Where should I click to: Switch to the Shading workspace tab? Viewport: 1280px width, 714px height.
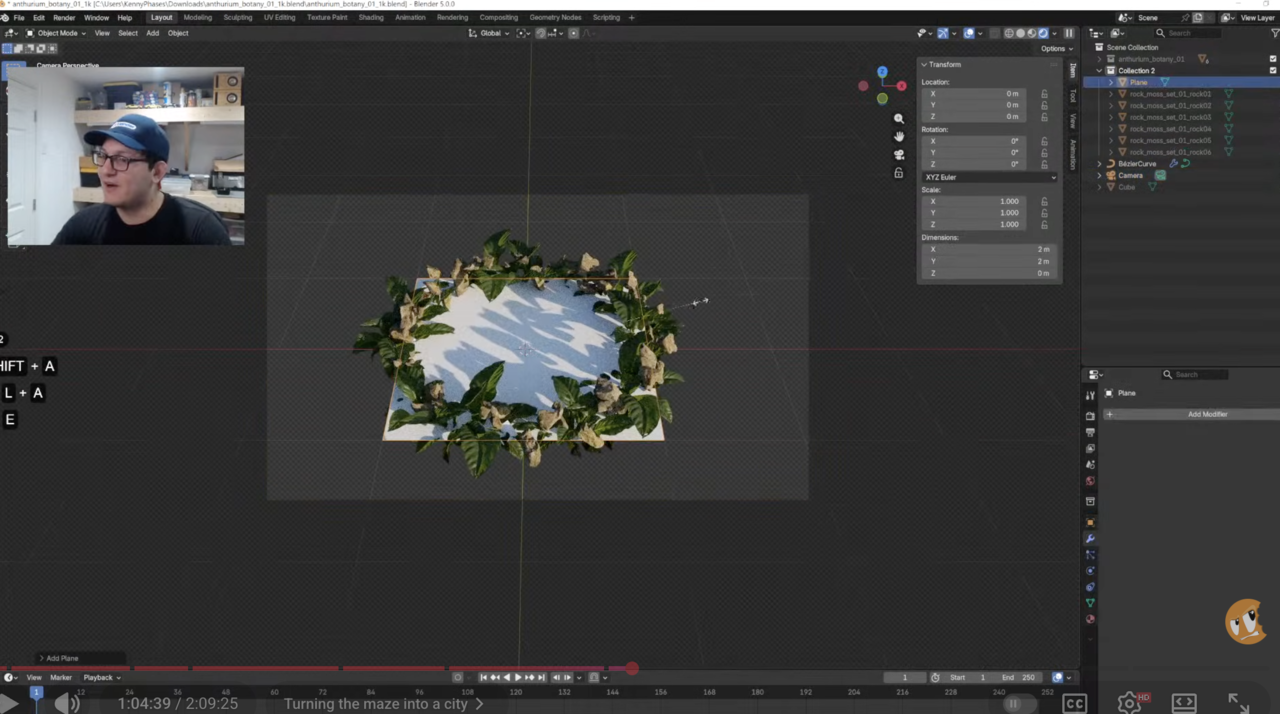tap(371, 17)
